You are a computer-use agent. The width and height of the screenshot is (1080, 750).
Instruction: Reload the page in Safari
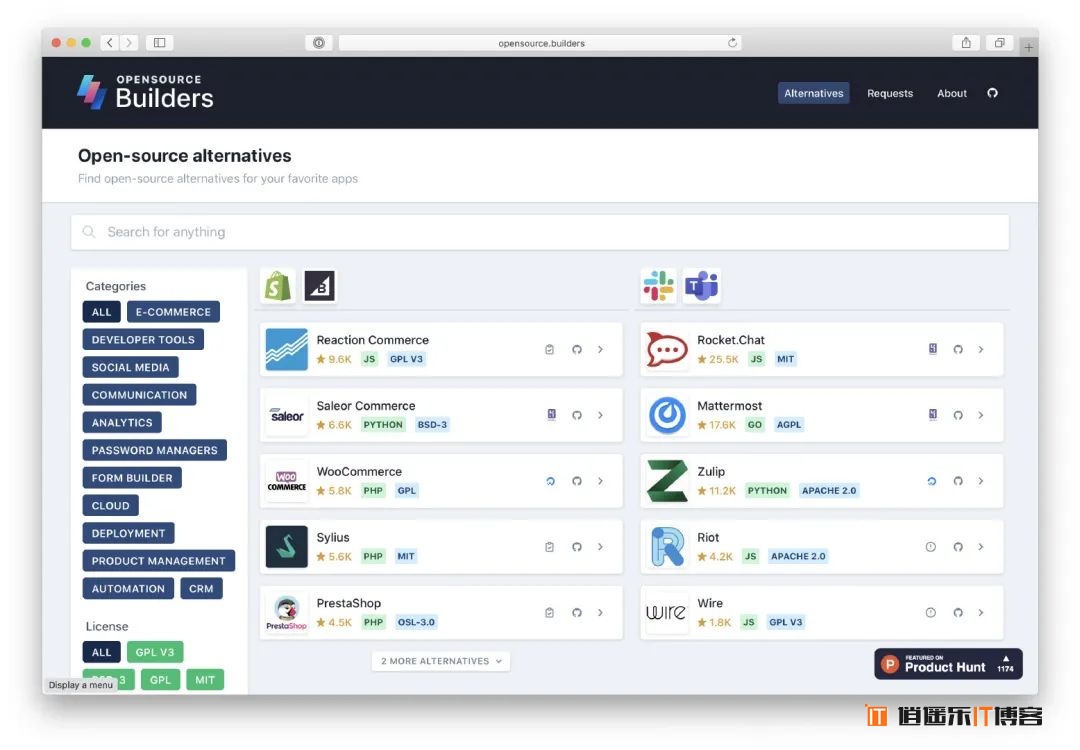click(732, 43)
